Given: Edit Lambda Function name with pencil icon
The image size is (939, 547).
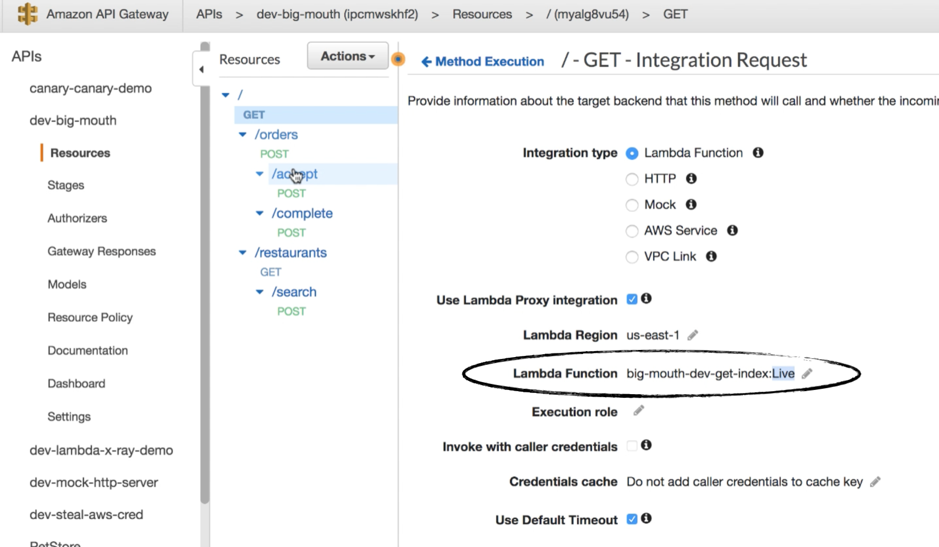Looking at the screenshot, I should click(807, 373).
